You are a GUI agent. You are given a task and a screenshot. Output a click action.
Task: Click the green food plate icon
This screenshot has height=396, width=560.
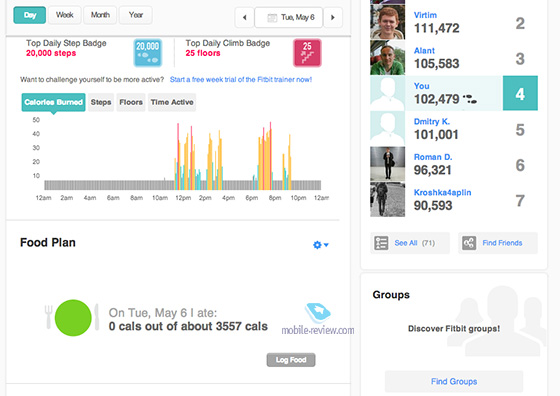coord(73,318)
